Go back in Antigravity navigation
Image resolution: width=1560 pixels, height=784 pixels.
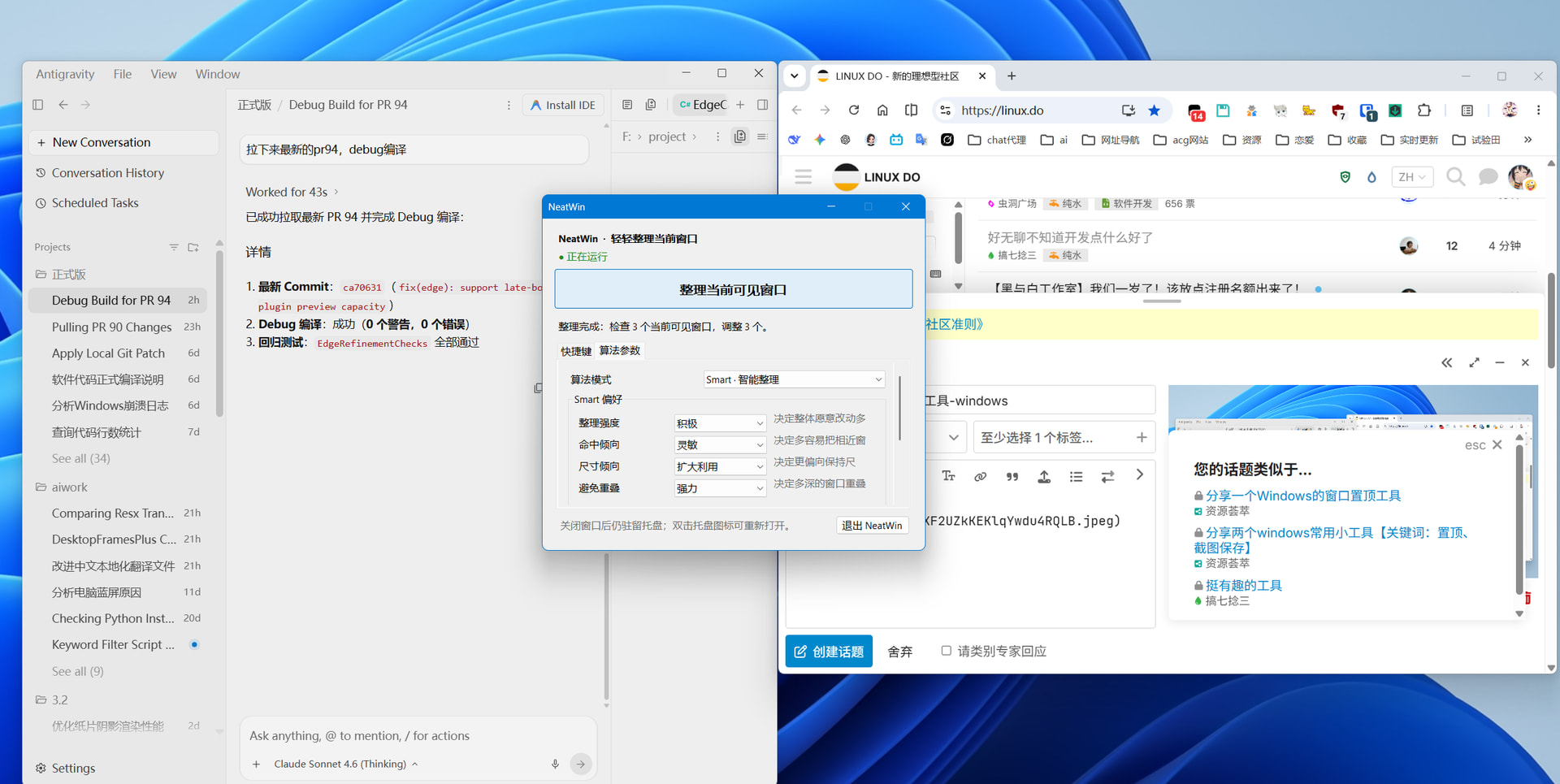tap(63, 105)
